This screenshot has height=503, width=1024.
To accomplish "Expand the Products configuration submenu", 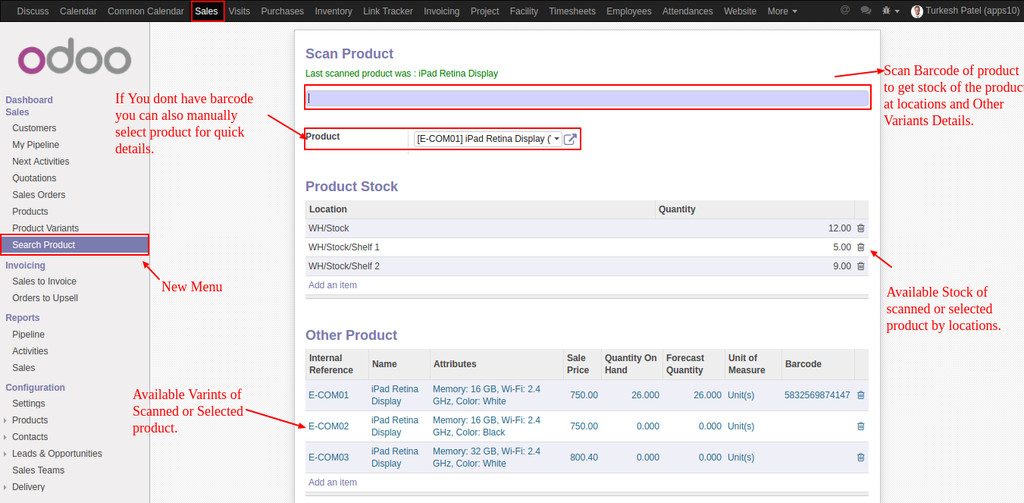I will coord(30,420).
